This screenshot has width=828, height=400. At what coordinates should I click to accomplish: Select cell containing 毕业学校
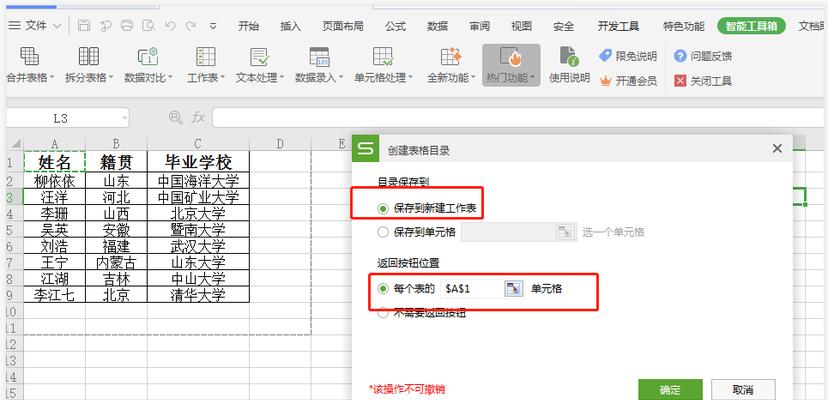click(x=198, y=161)
